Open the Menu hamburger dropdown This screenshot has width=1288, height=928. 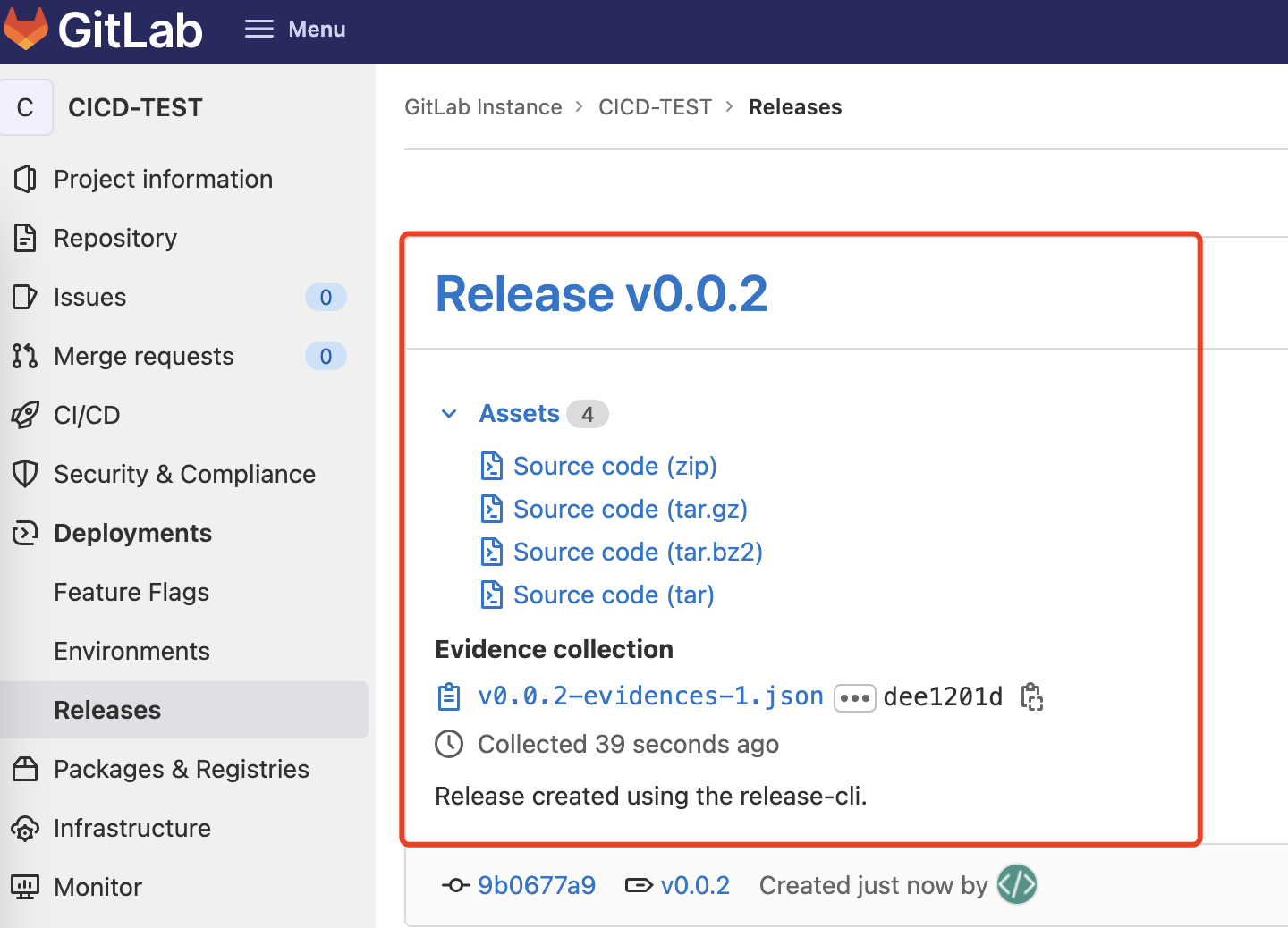295,30
